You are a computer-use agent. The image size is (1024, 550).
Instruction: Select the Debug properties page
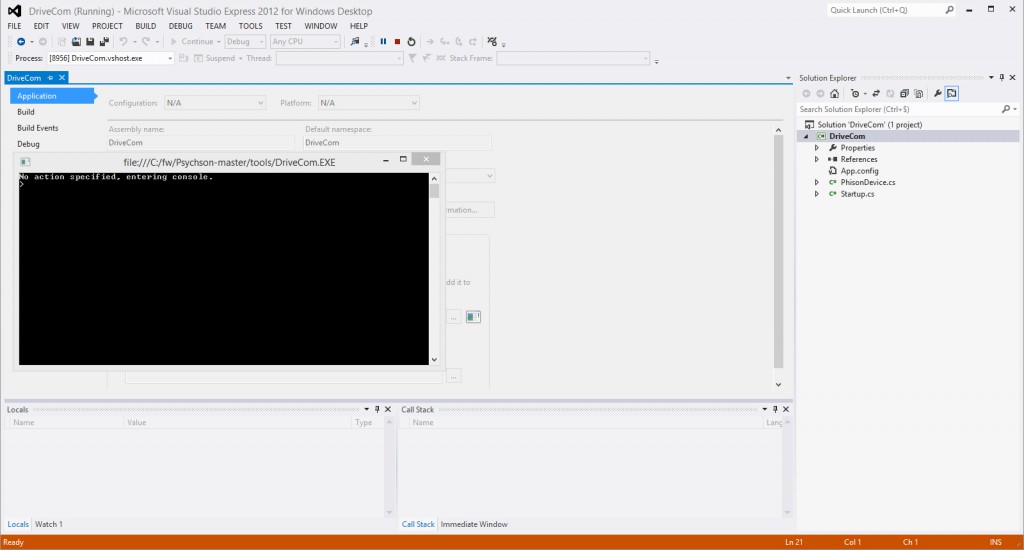(x=28, y=144)
